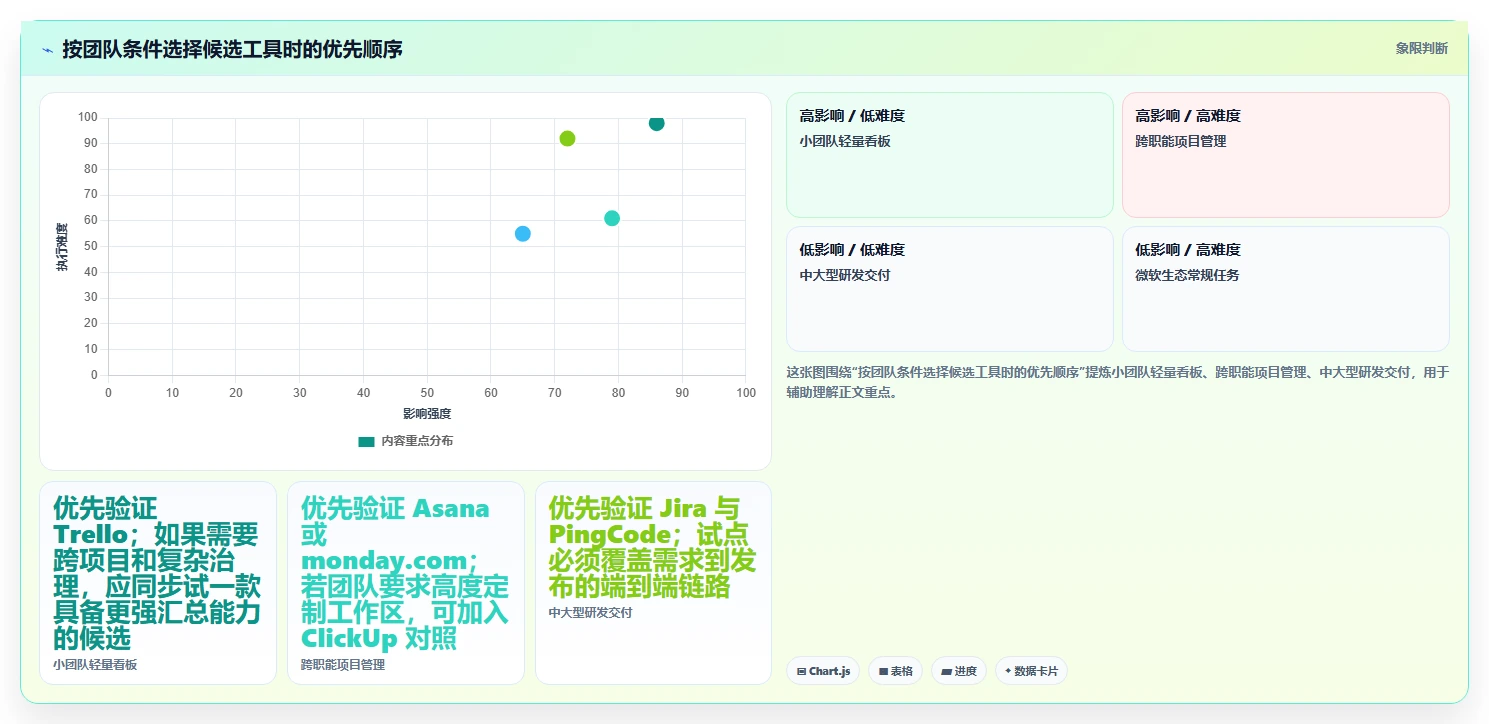Click 中大型研发交付 in the quadrant card
Screen dimensions: 1489x724
pos(845,275)
